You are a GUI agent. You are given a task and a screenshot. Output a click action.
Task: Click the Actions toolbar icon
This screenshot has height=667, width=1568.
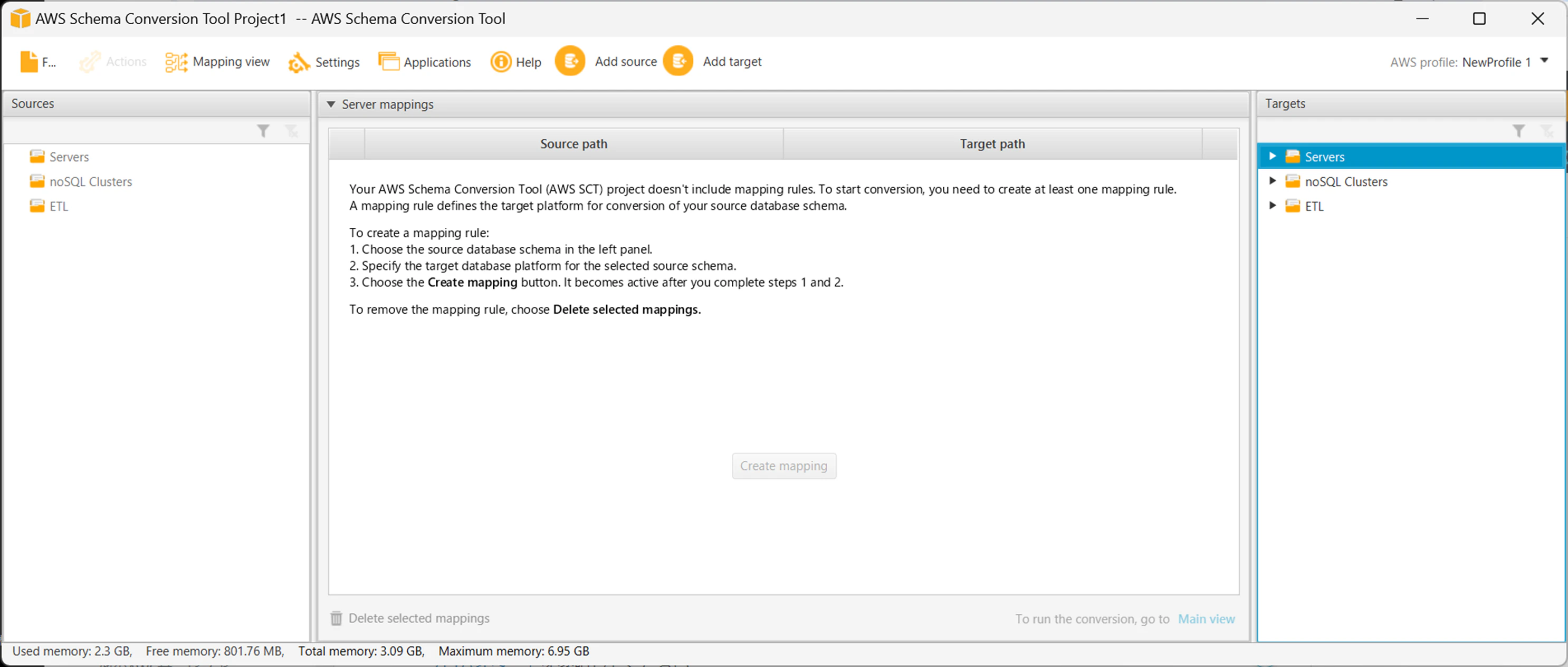90,62
